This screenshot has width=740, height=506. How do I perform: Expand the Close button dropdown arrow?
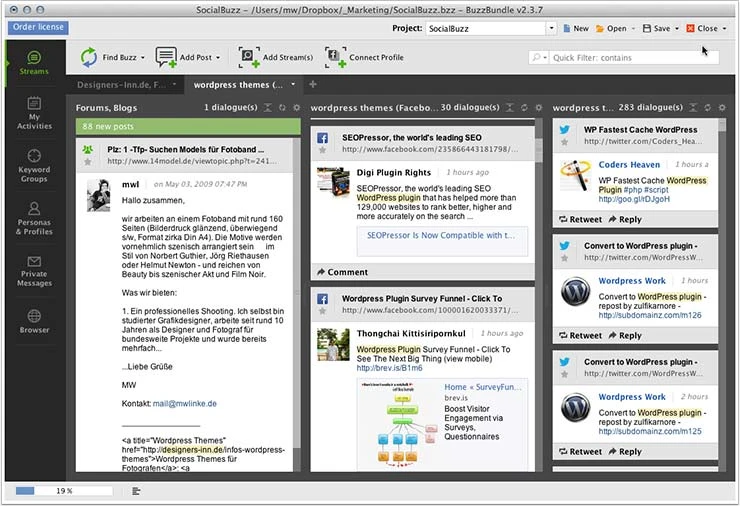click(724, 29)
